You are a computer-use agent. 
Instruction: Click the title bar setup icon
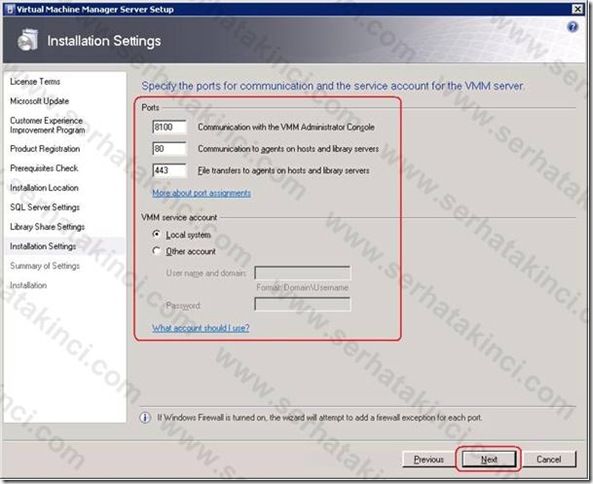(x=11, y=9)
